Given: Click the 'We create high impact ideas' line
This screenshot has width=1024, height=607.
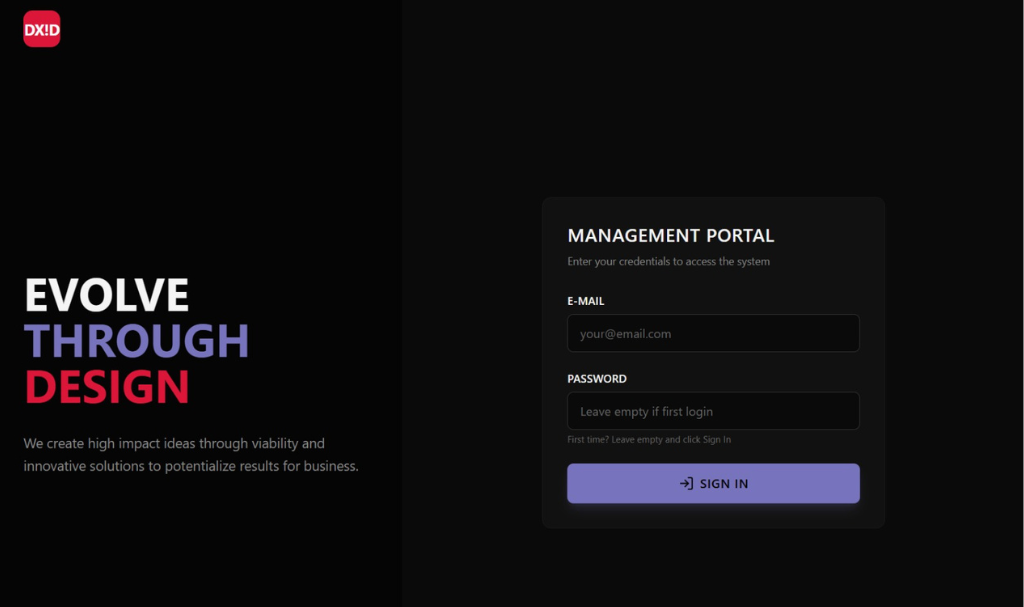Looking at the screenshot, I should pos(174,443).
